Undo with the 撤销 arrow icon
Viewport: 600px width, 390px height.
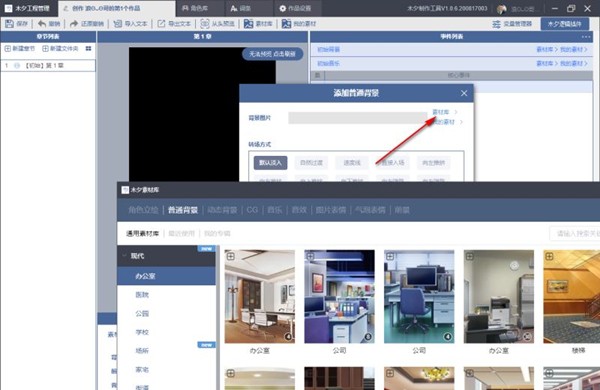[42, 24]
